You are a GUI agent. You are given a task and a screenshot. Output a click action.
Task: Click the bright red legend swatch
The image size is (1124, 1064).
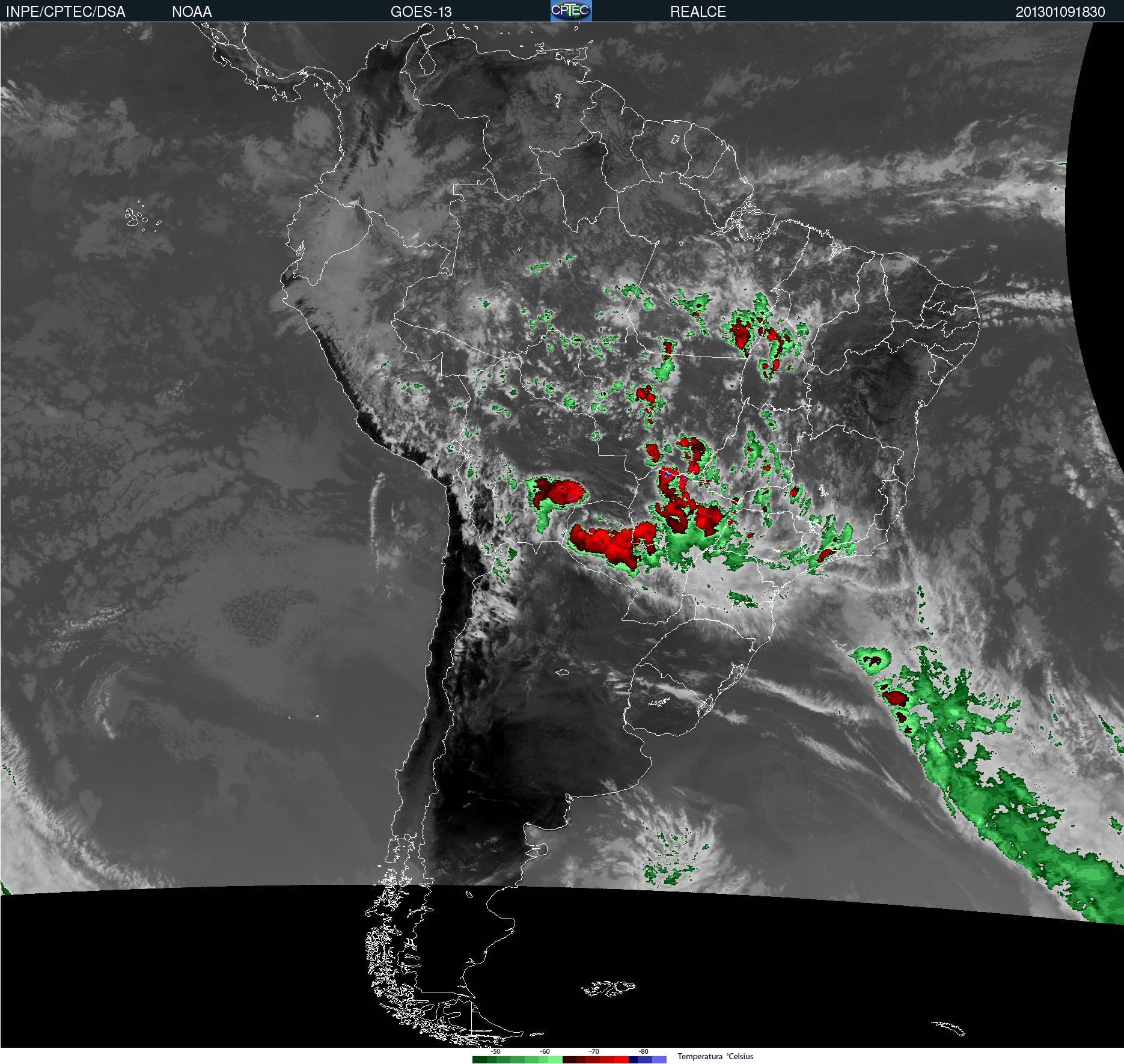pos(622,1060)
